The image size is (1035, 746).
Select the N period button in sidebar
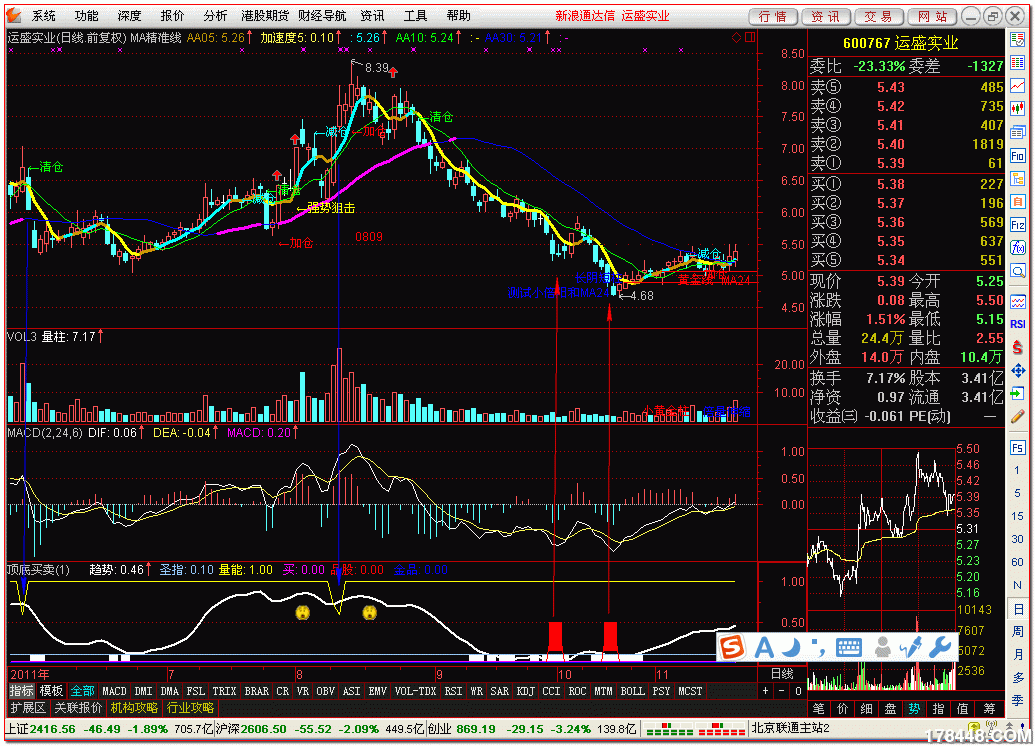[1017, 586]
